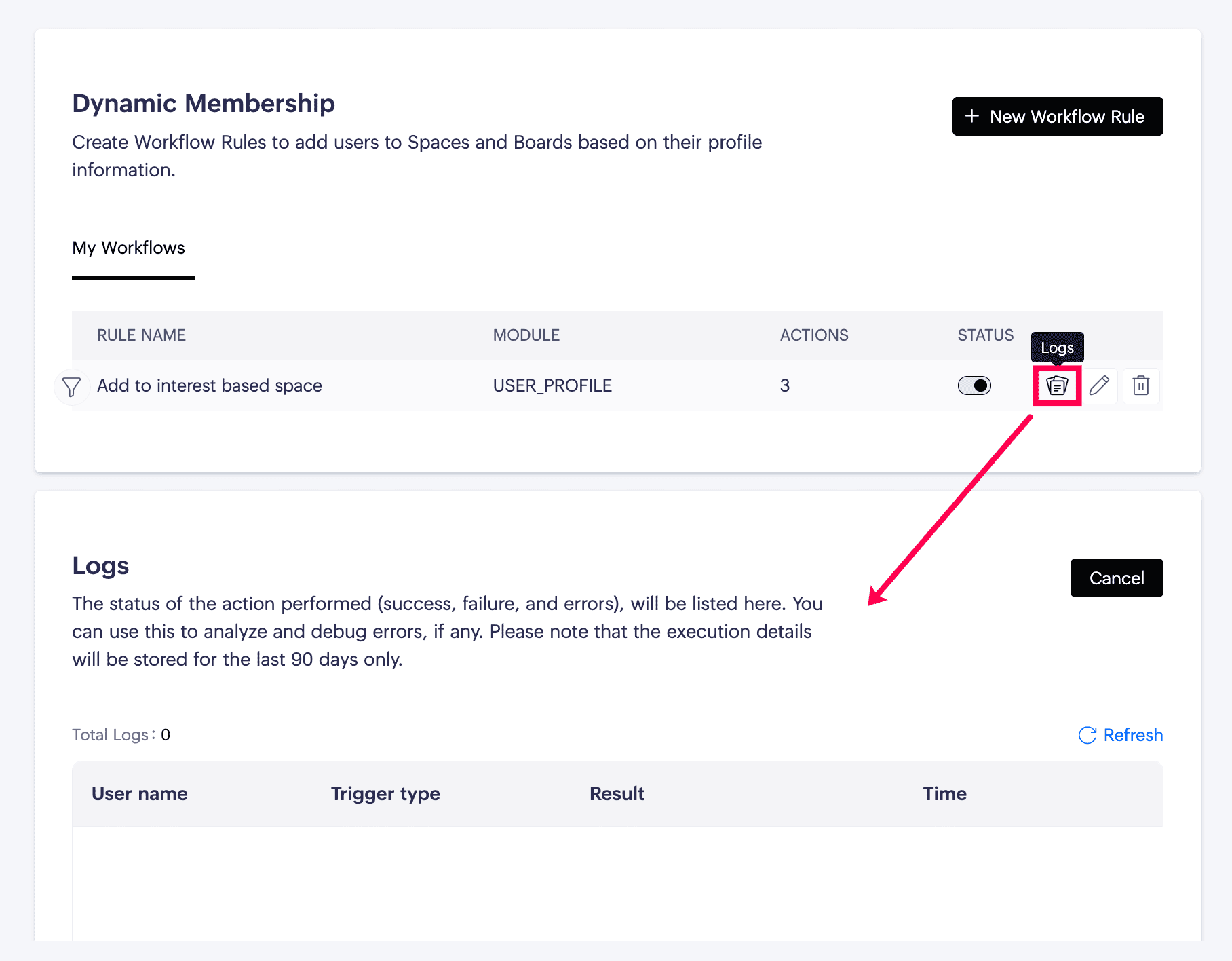This screenshot has height=961, width=1232.
Task: Click the STATUS column header
Action: click(x=985, y=335)
